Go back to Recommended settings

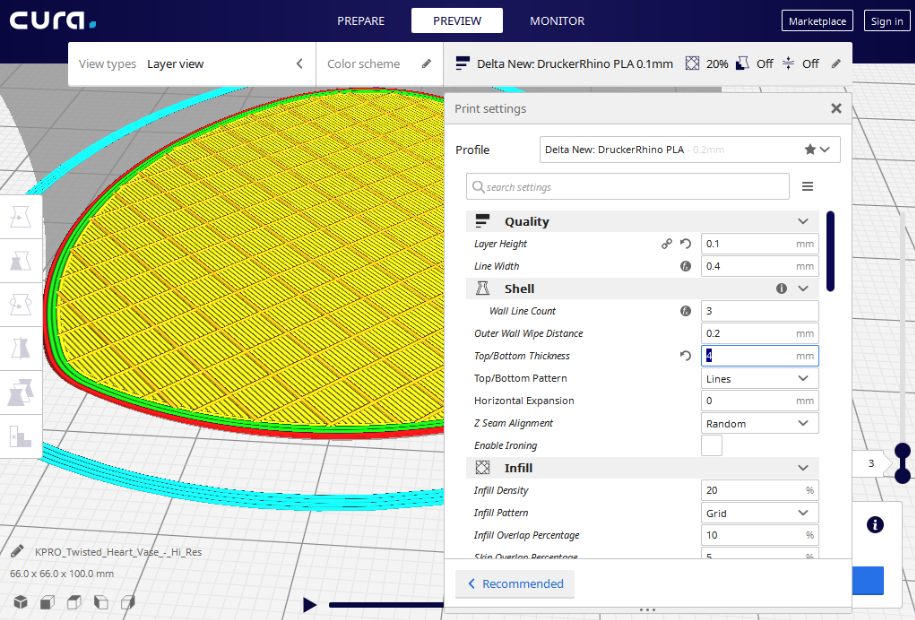click(x=515, y=584)
